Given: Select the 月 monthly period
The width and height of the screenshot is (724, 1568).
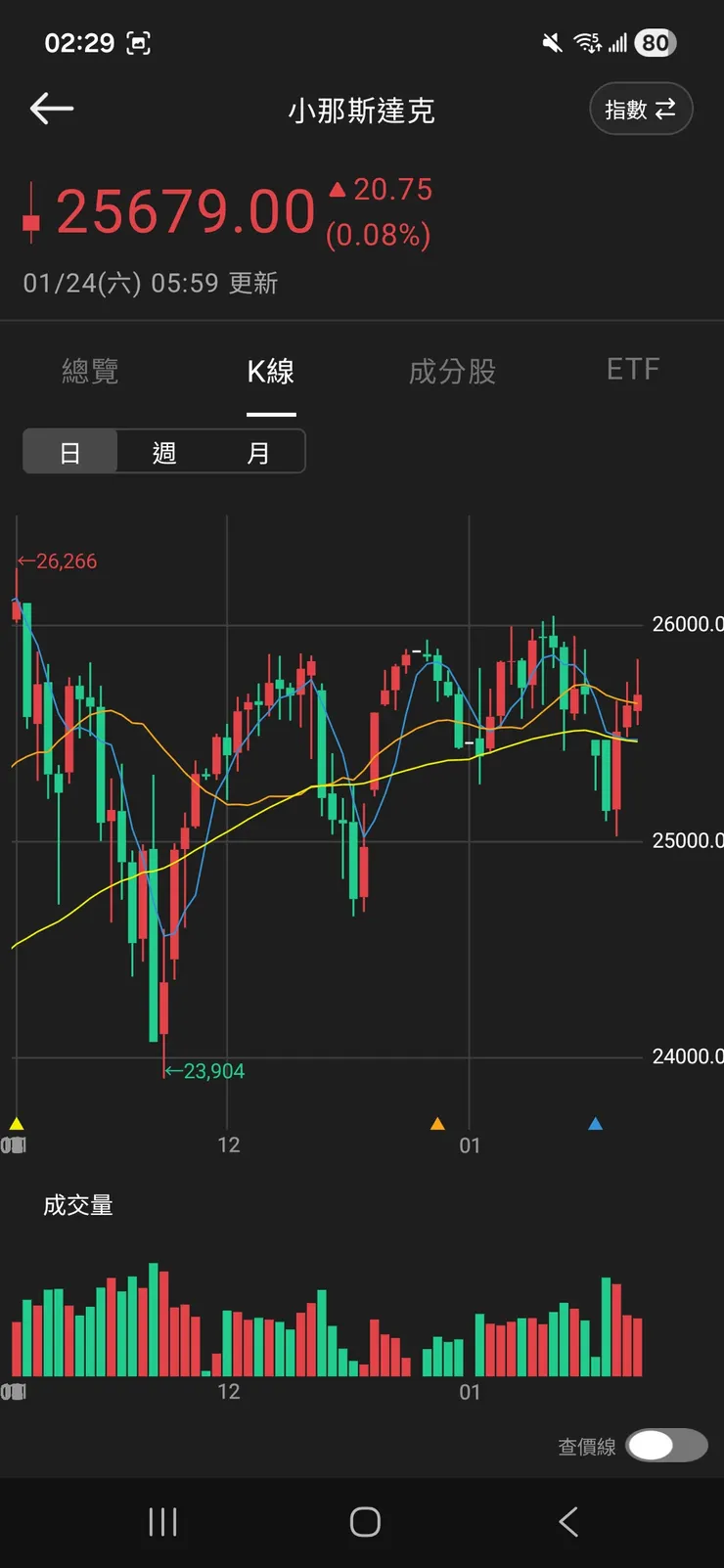Looking at the screenshot, I should pos(257,453).
